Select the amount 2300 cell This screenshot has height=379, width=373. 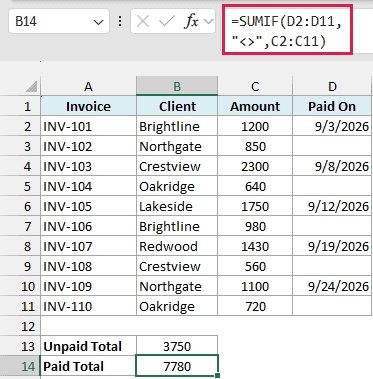pyautogui.click(x=255, y=166)
